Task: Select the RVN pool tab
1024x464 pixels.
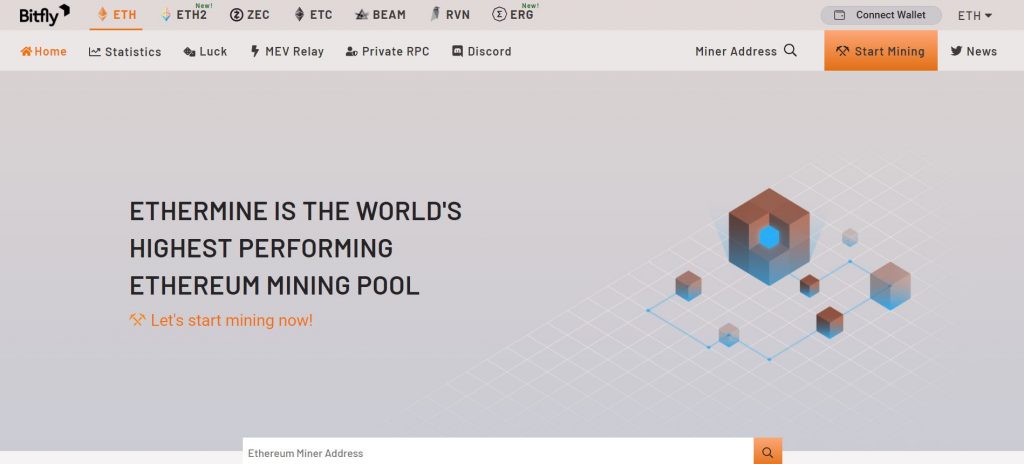Action: [450, 14]
